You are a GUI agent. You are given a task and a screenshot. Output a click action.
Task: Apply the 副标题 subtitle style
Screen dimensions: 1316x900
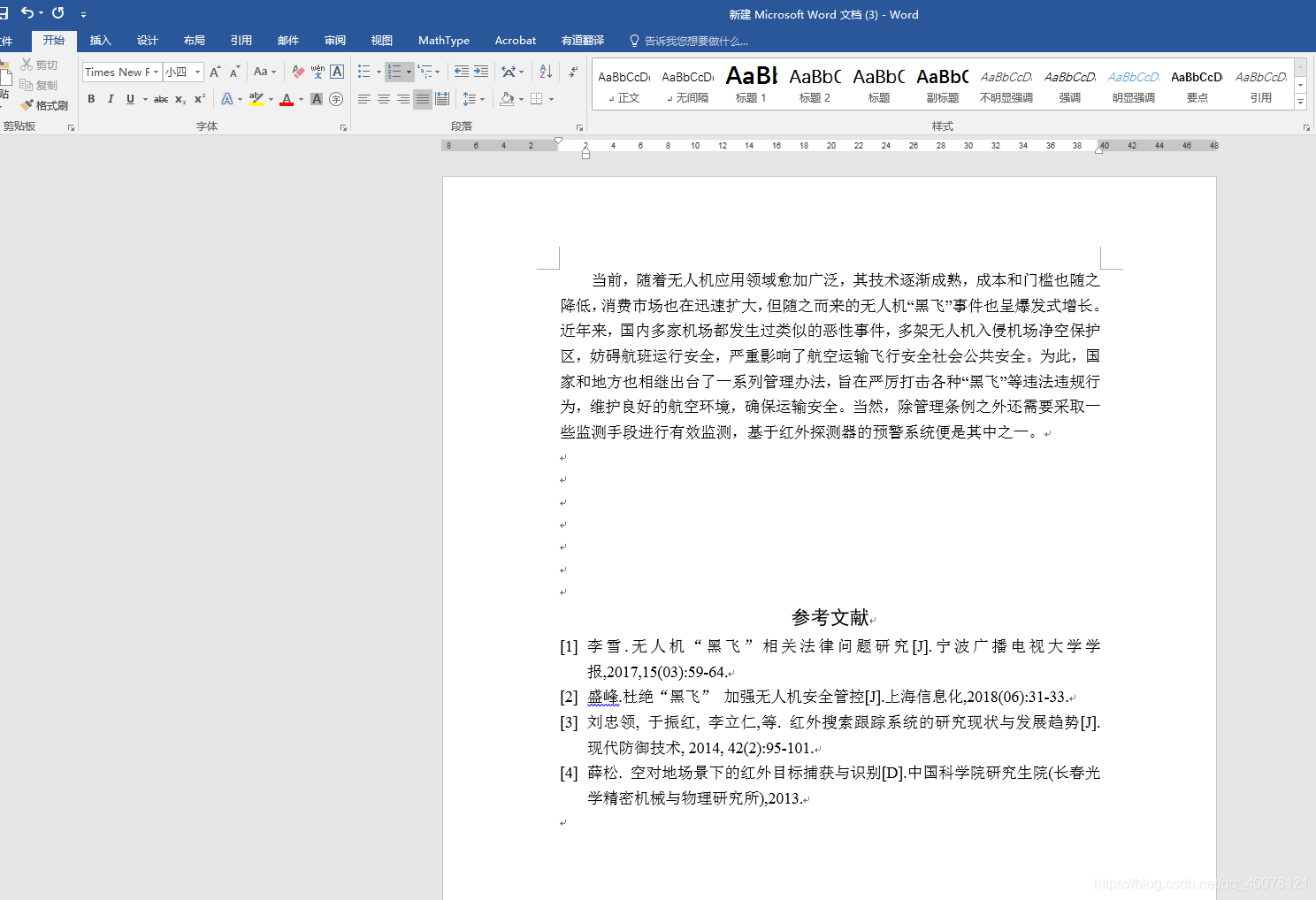[943, 86]
